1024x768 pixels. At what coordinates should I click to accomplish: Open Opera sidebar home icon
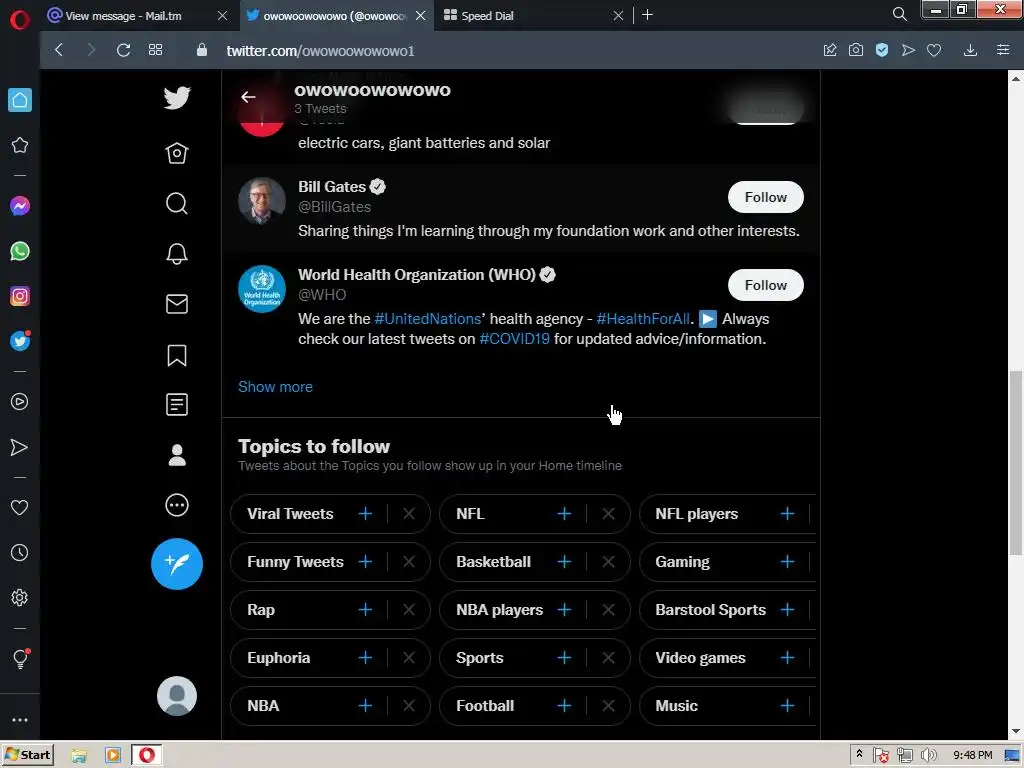tap(20, 100)
